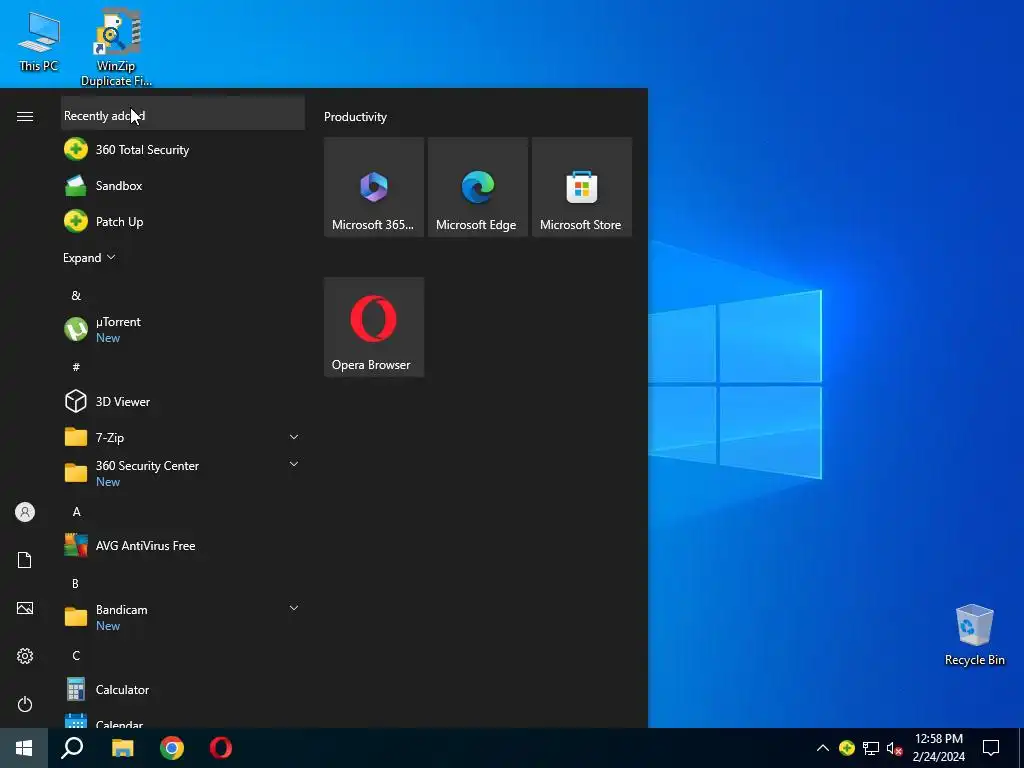This screenshot has height=768, width=1024.
Task: Open the Microsoft Store tile
Action: (582, 187)
